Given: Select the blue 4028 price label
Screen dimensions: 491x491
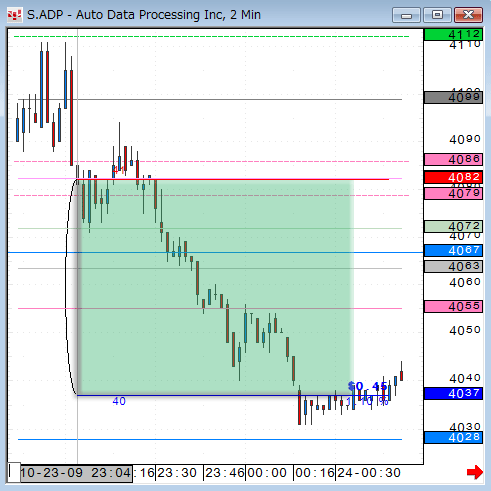Looking at the screenshot, I should pyautogui.click(x=453, y=437).
